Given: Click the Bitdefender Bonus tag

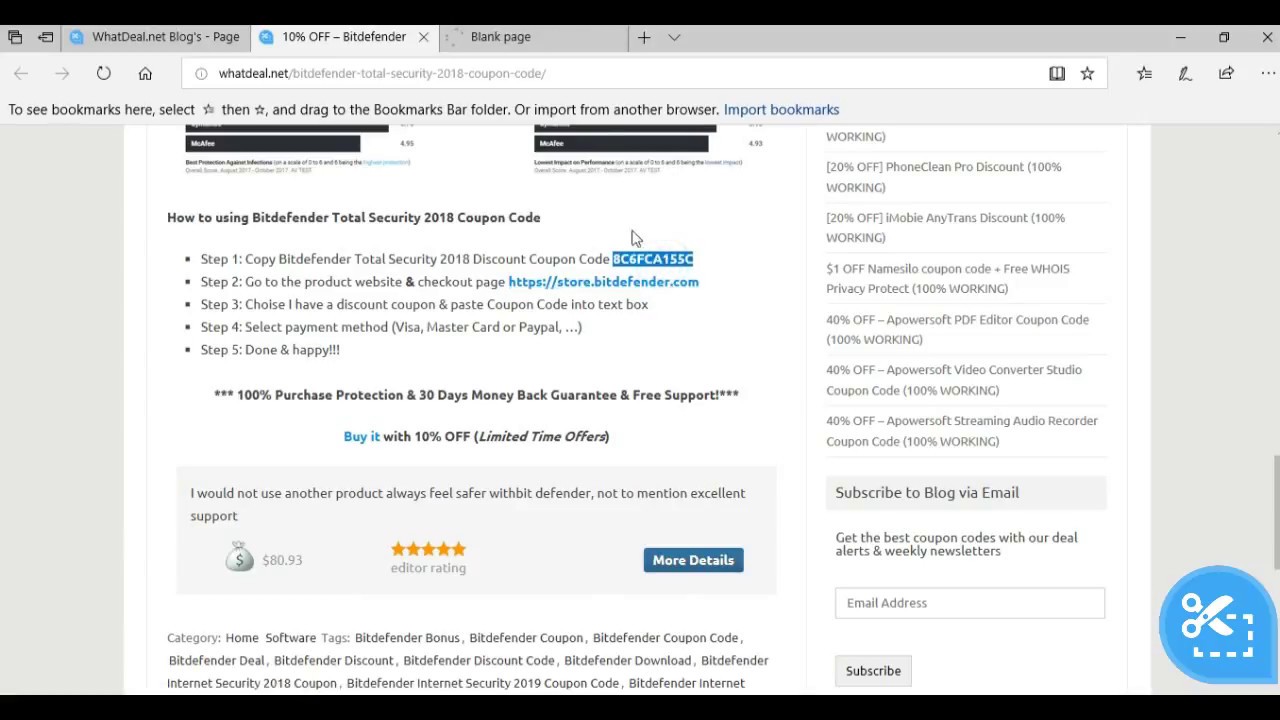Looking at the screenshot, I should (x=407, y=638).
